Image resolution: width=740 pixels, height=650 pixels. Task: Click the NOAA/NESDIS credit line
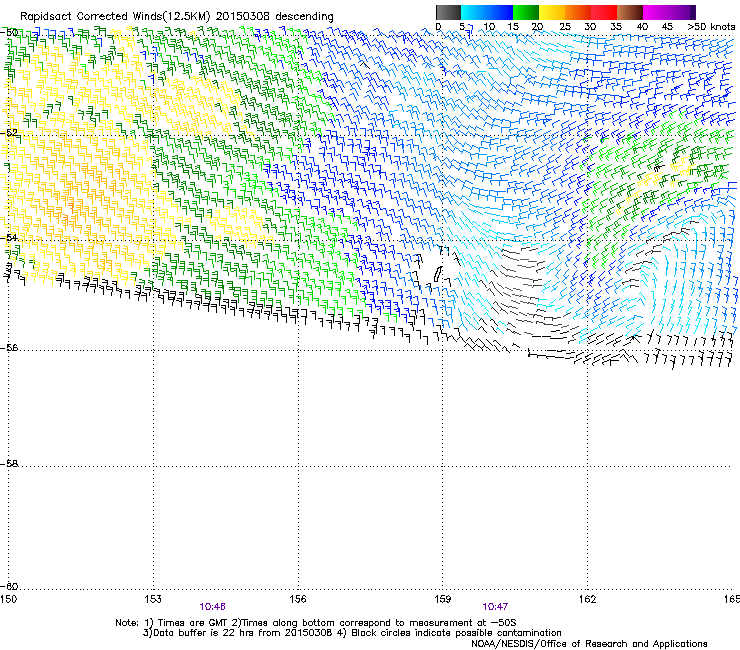pos(589,643)
